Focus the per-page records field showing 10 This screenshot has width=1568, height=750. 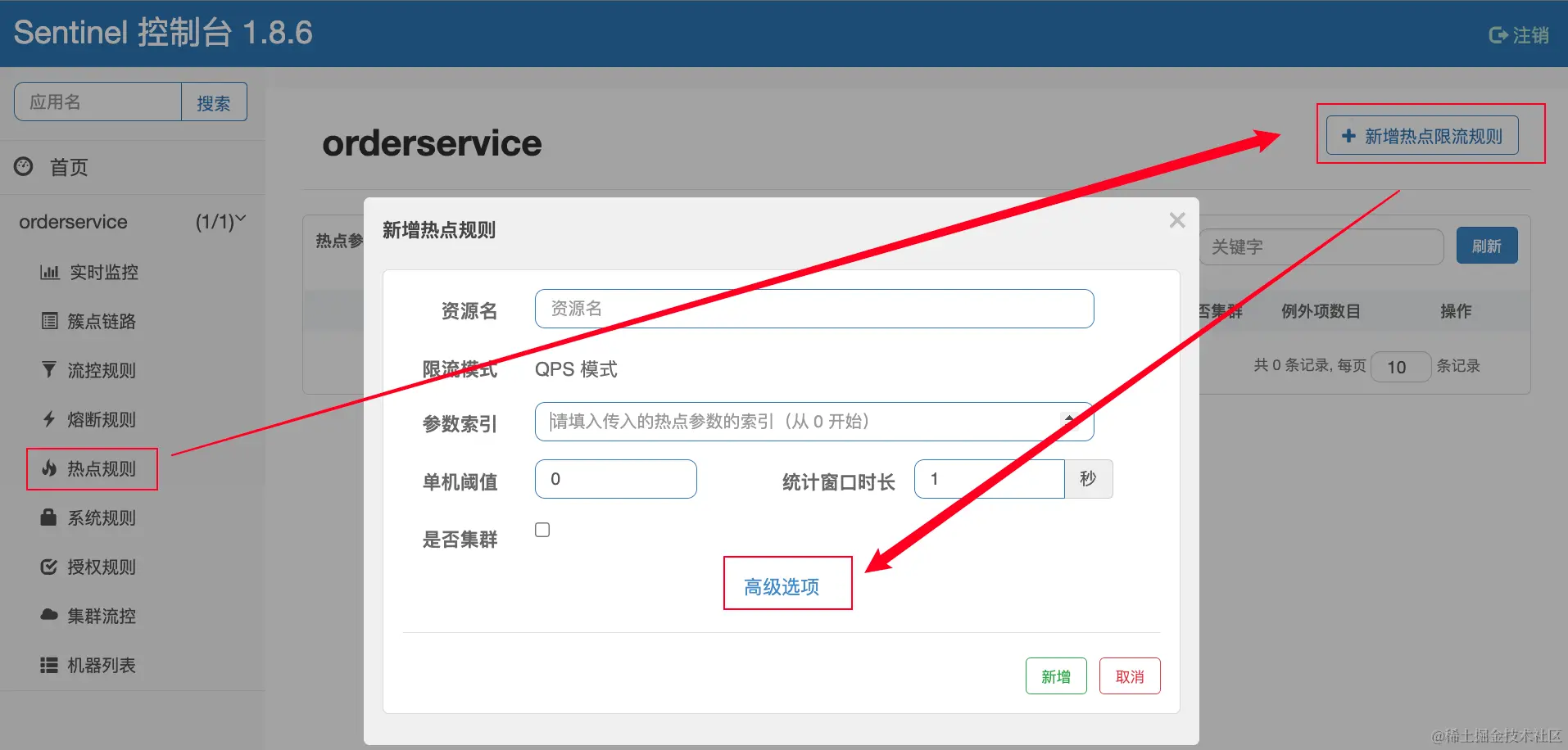click(x=1401, y=366)
